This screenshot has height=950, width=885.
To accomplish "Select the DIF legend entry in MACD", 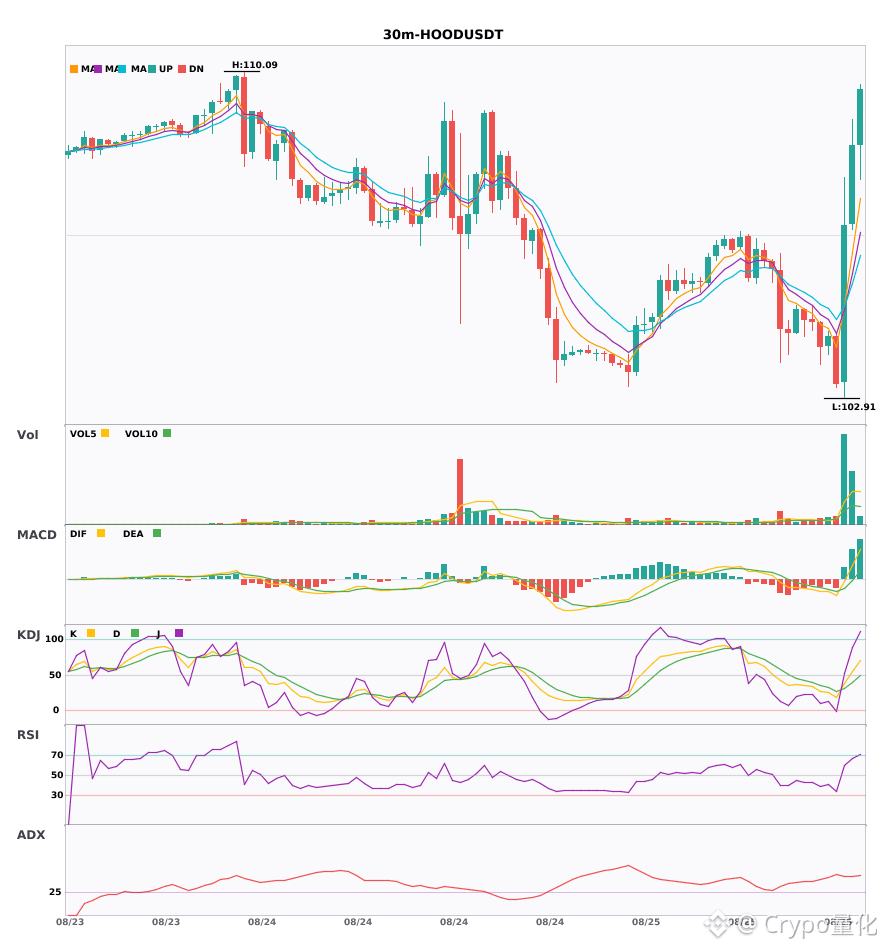I will pos(87,534).
